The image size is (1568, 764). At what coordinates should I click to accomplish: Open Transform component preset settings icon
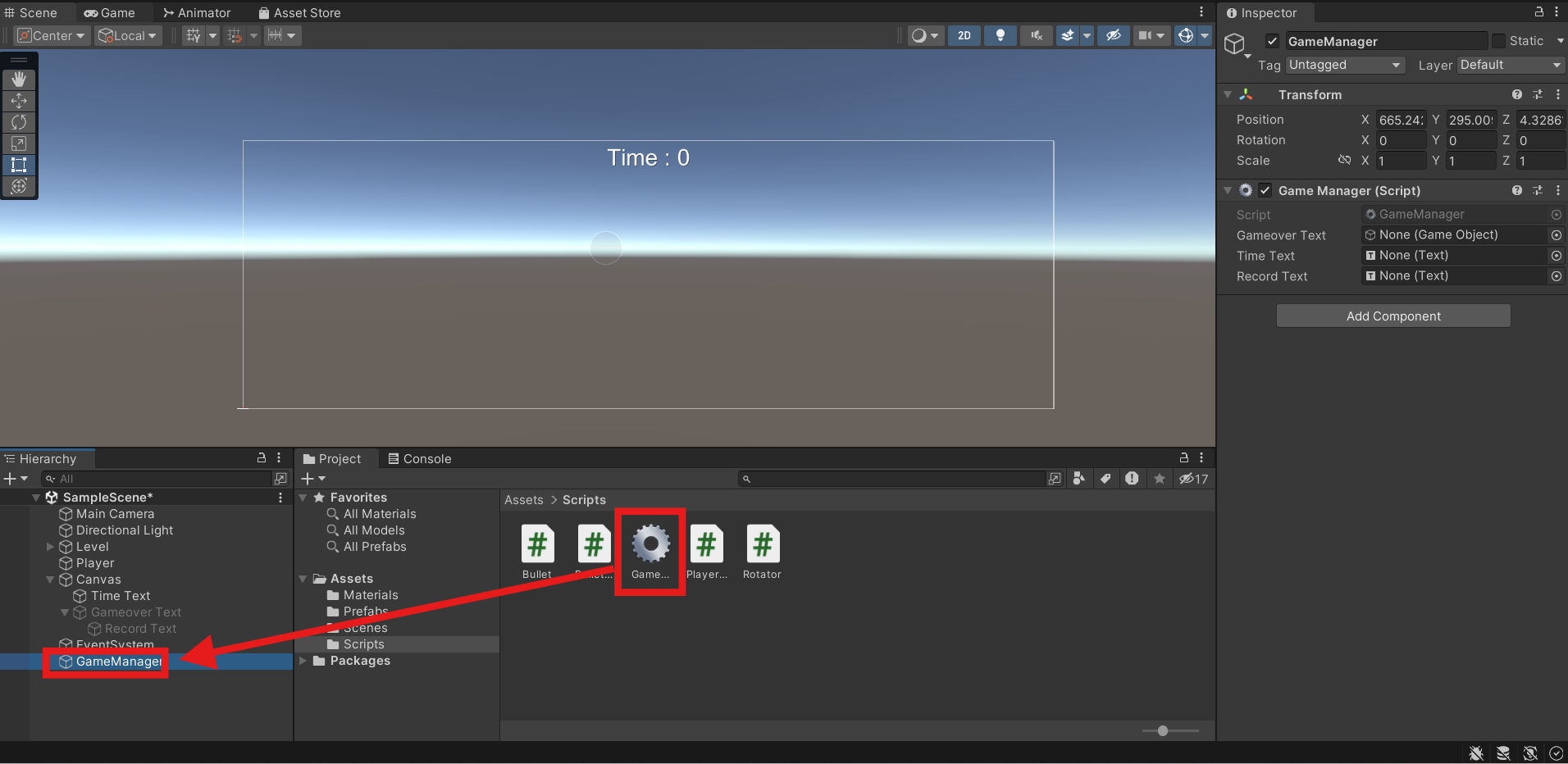(x=1538, y=95)
